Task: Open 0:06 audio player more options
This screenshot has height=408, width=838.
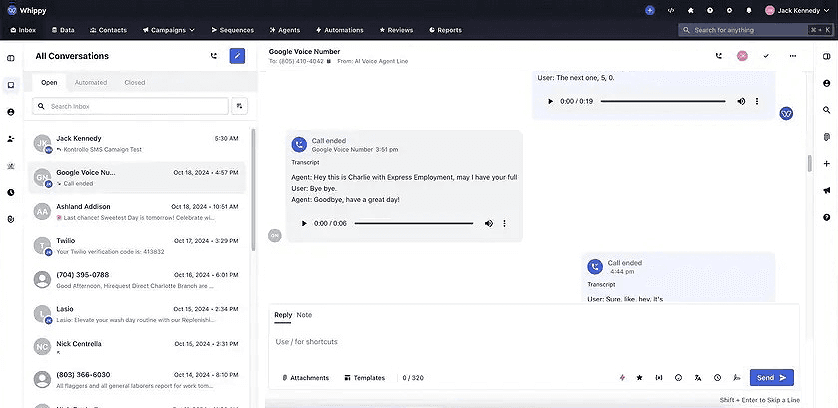Action: [504, 224]
